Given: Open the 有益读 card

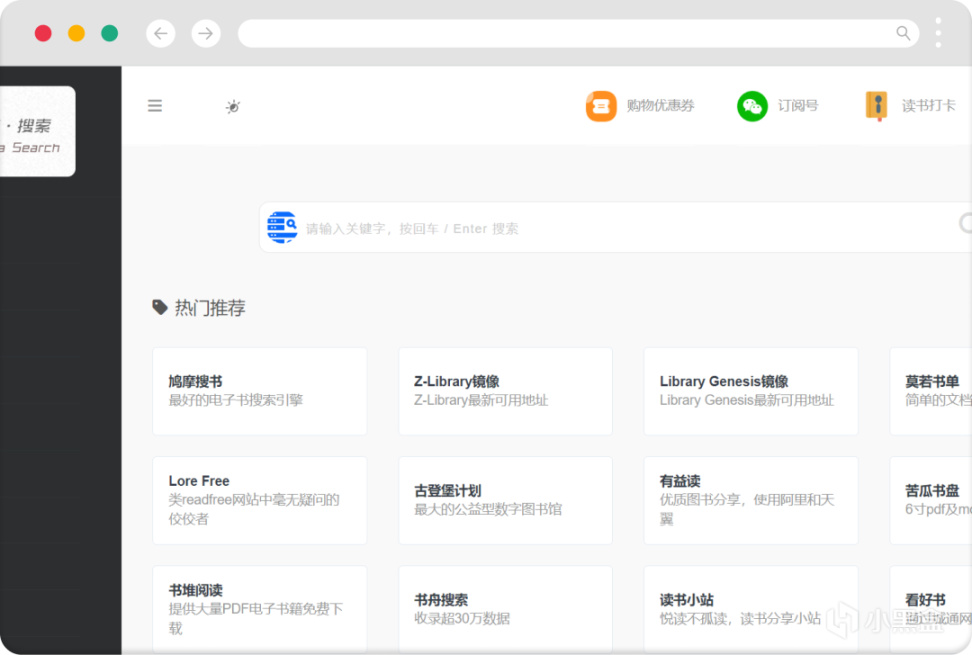Looking at the screenshot, I should click(751, 501).
